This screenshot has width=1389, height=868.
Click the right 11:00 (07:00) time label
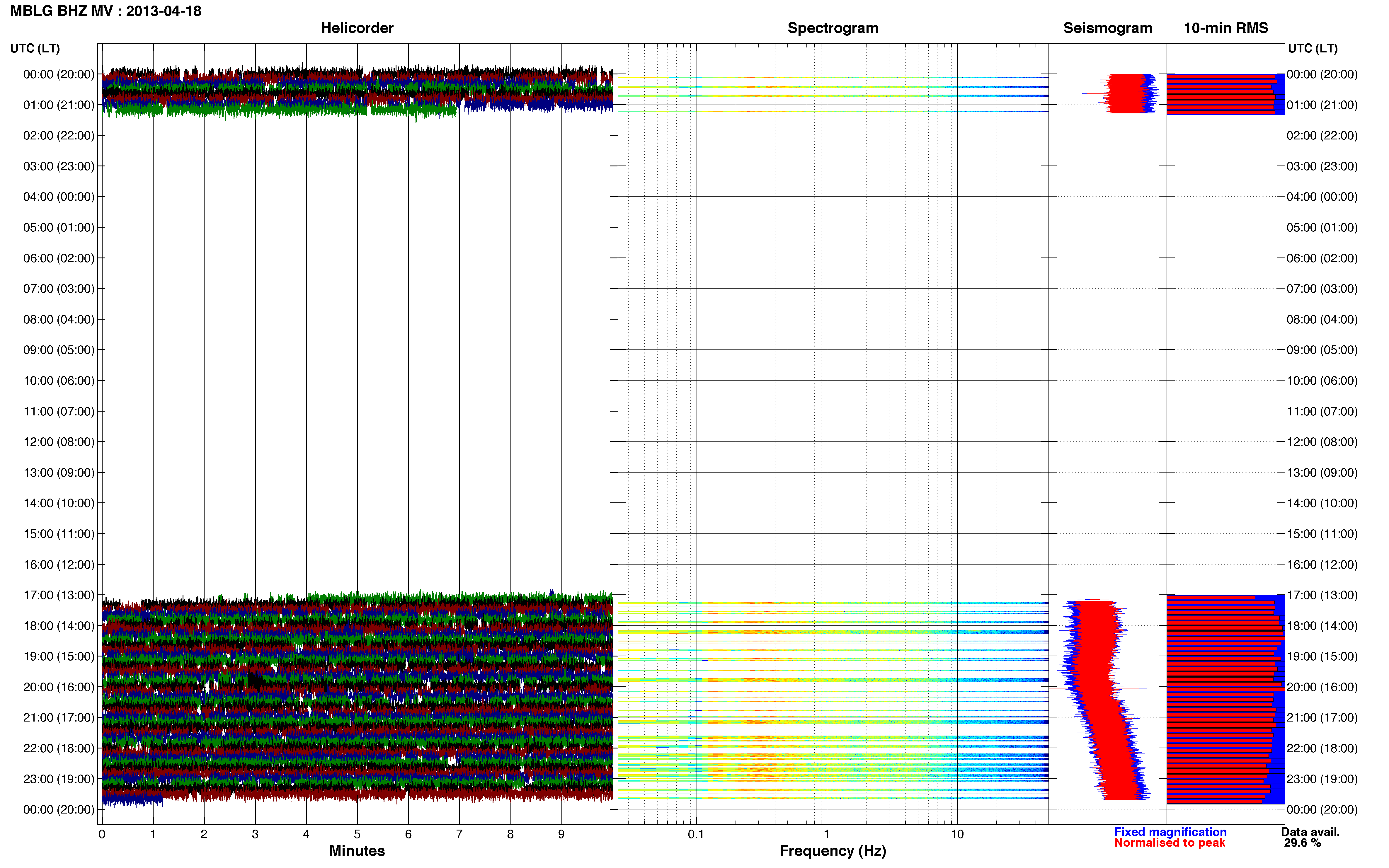point(1322,411)
